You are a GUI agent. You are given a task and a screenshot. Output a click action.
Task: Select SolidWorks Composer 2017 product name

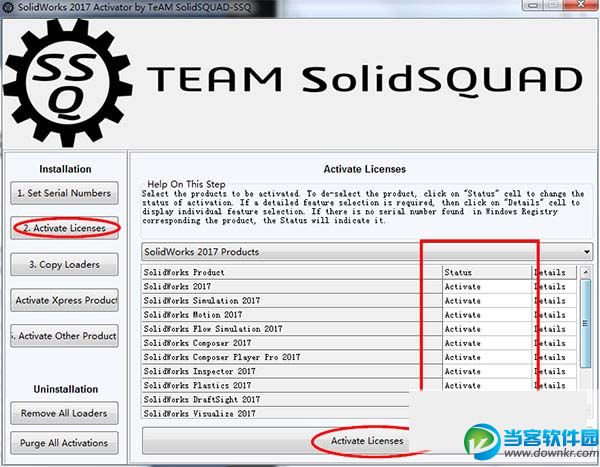(197, 343)
